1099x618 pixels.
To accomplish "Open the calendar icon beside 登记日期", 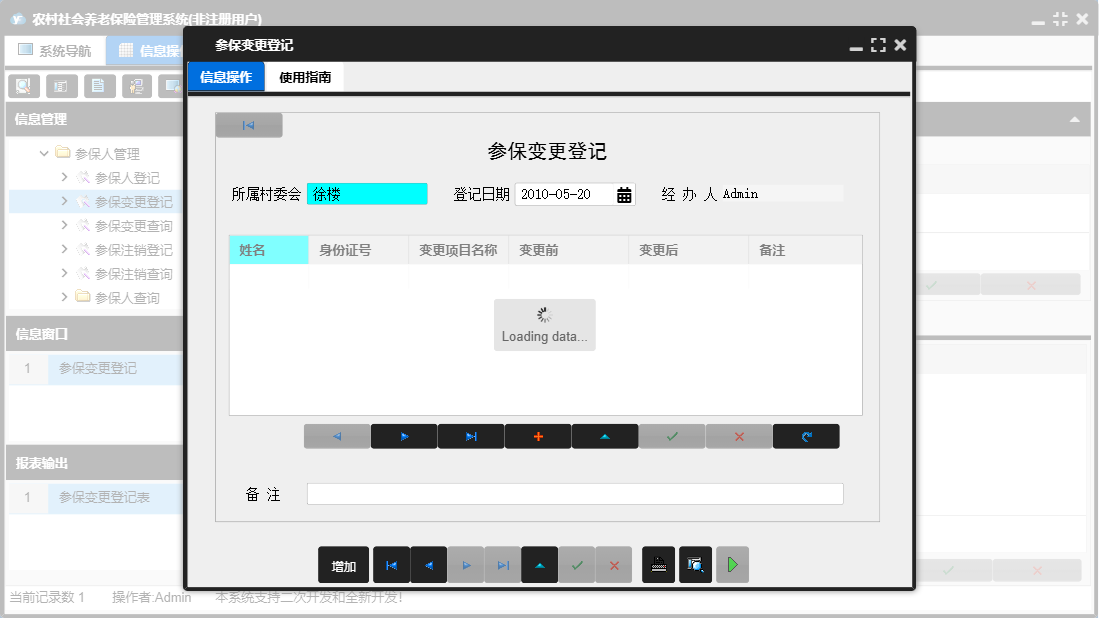I will pyautogui.click(x=624, y=193).
